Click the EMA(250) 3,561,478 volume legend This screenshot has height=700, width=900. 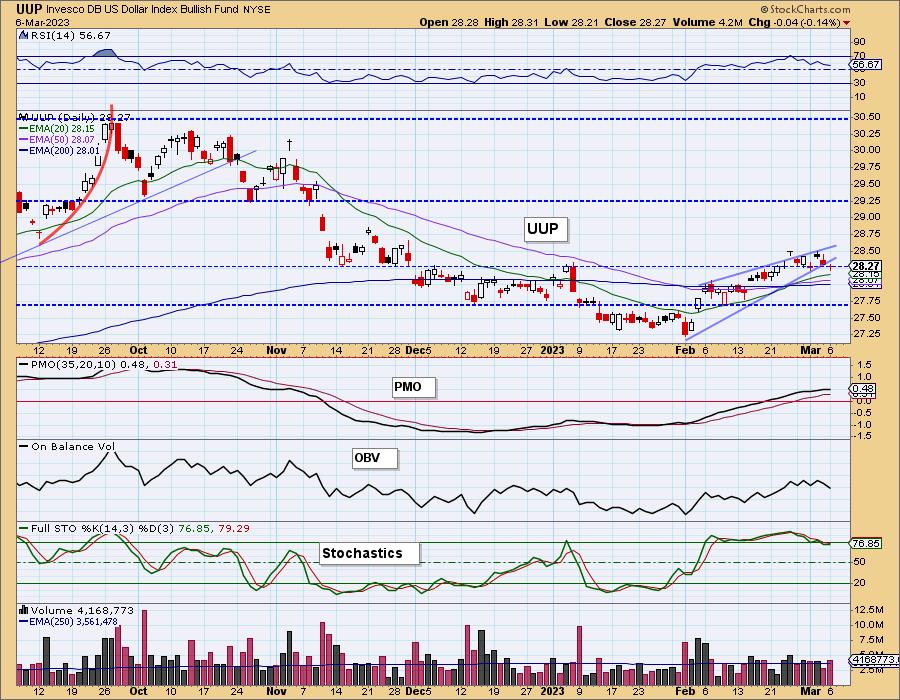click(68, 621)
